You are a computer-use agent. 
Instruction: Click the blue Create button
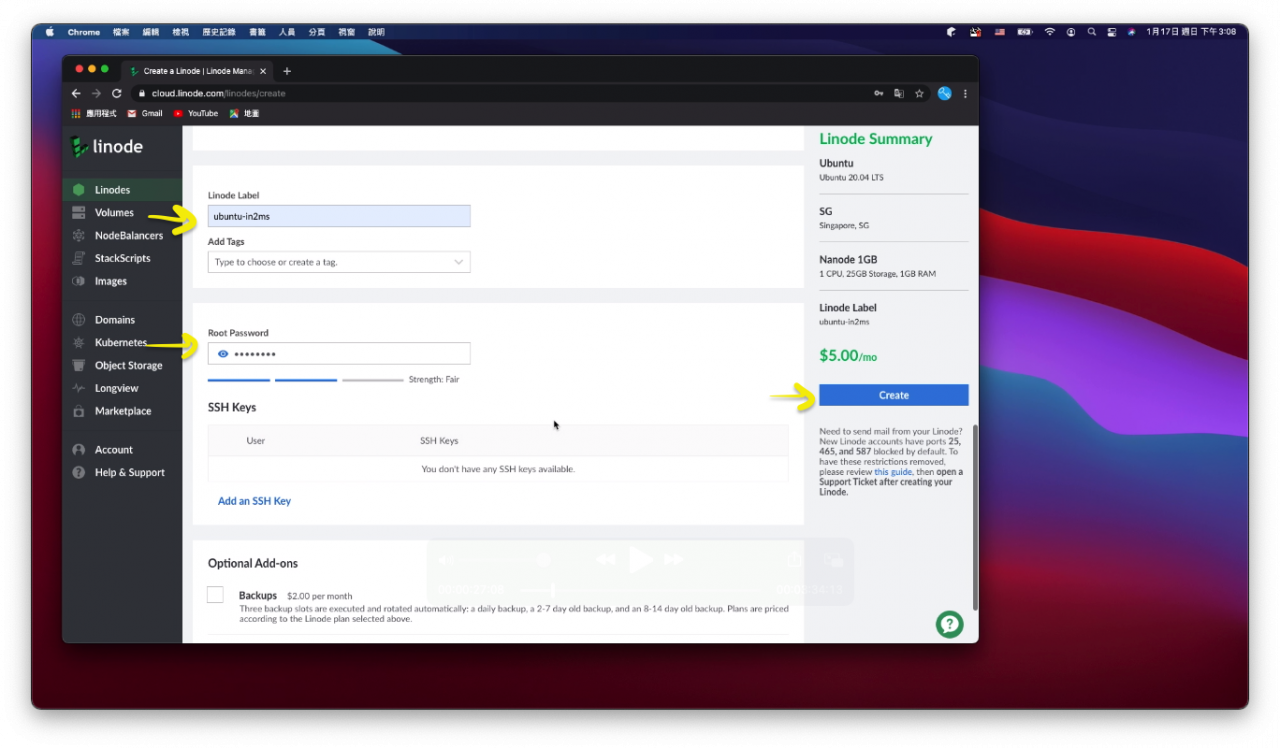tap(894, 395)
